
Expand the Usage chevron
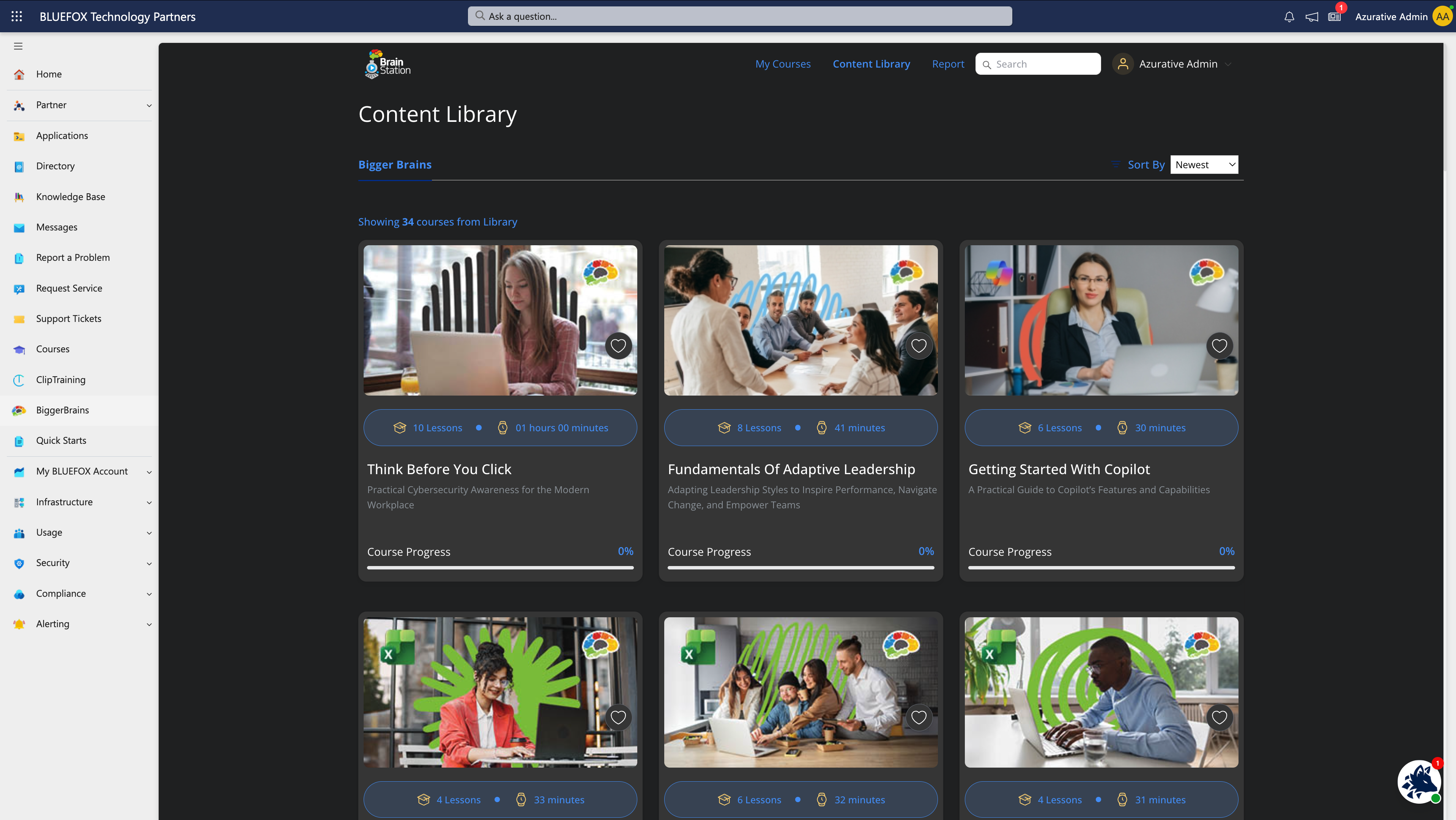pyautogui.click(x=149, y=533)
